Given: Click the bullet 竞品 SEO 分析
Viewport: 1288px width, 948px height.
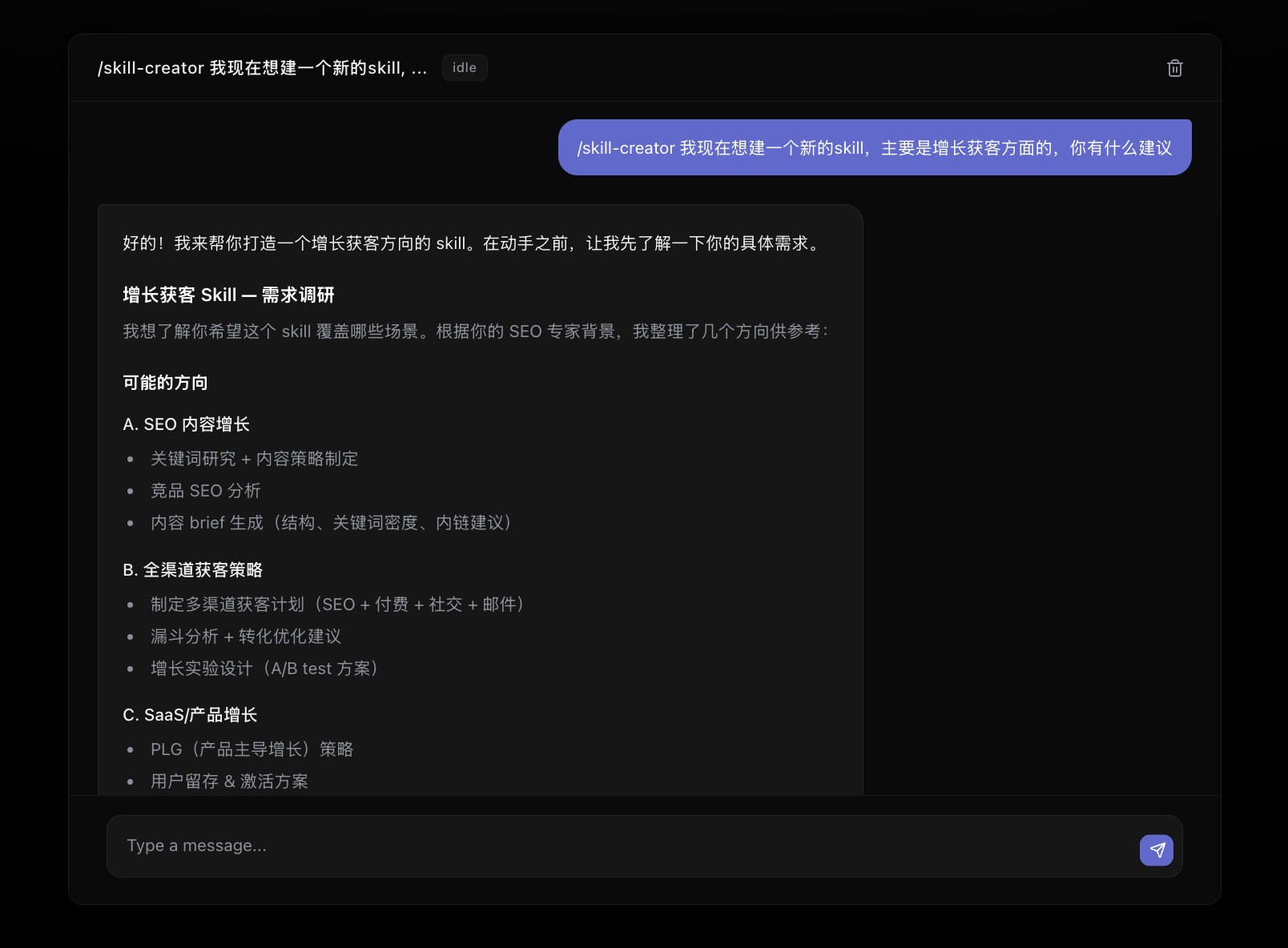Looking at the screenshot, I should coord(206,491).
